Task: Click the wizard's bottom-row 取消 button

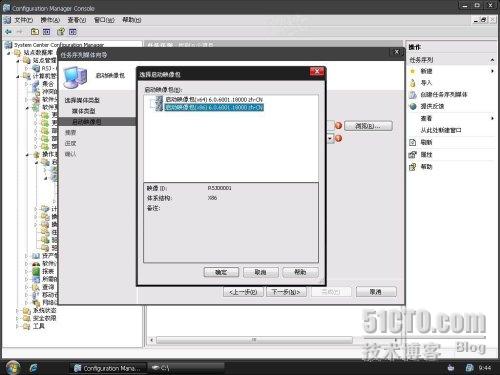Action: (x=376, y=292)
